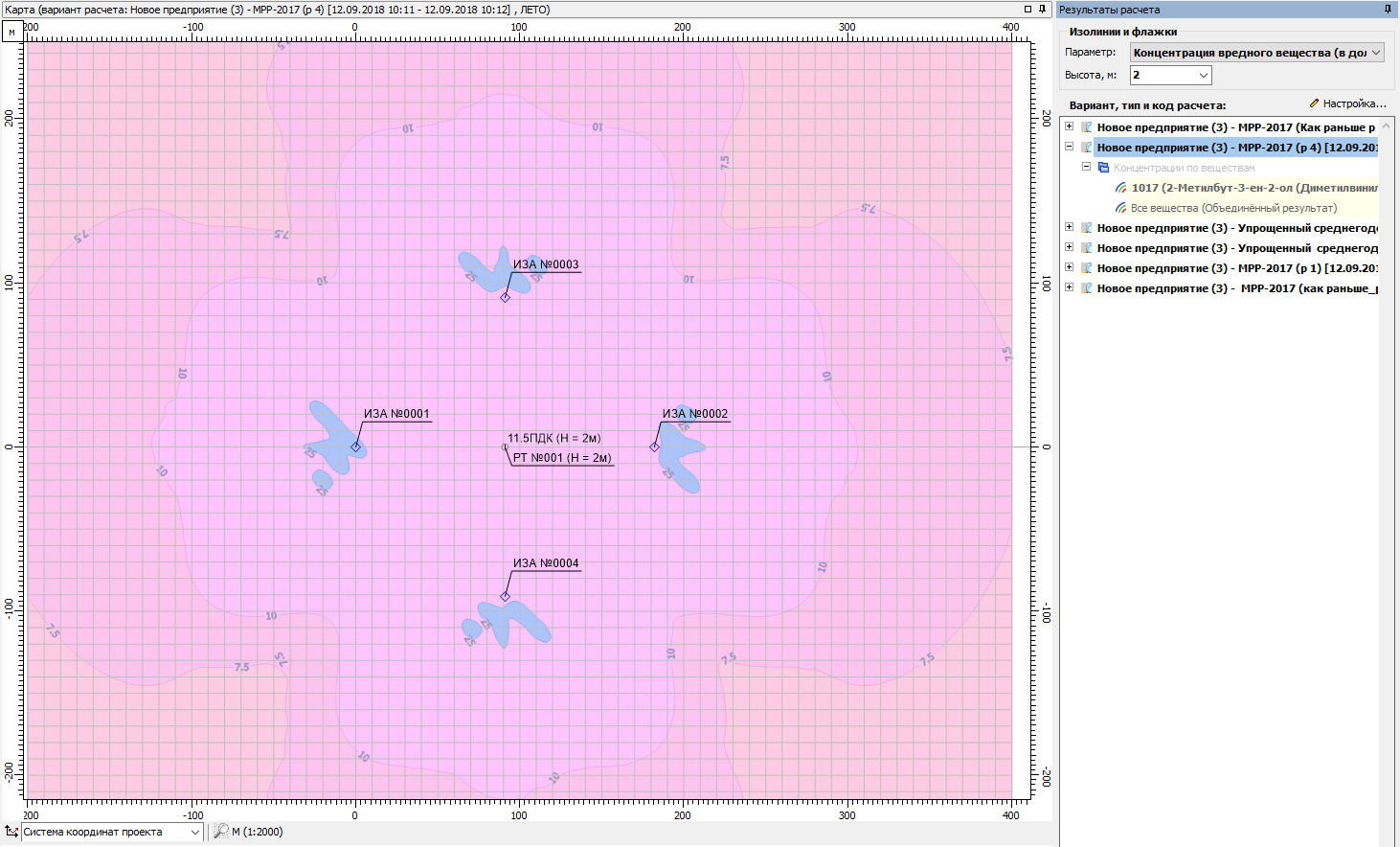Click the coordinate system axes icon
This screenshot has width=1400, height=847.
11,832
